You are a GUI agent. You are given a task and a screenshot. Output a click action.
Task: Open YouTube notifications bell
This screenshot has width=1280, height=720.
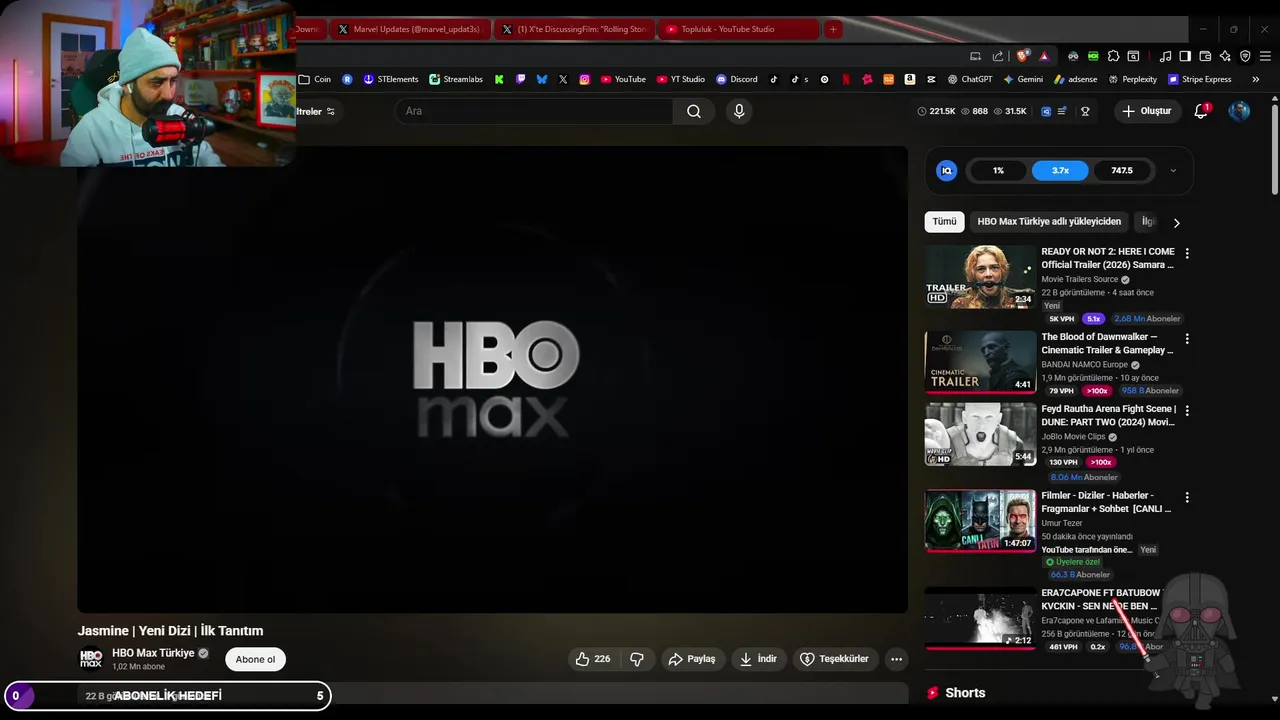coord(1201,111)
